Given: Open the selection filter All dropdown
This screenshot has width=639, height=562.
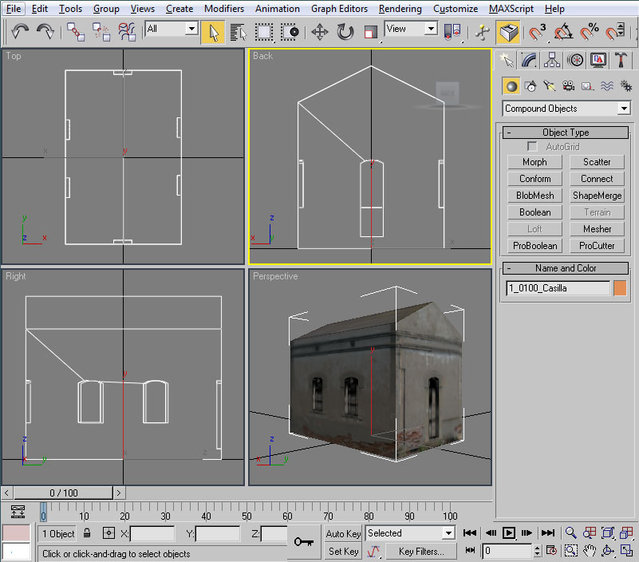Looking at the screenshot, I should pos(171,30).
